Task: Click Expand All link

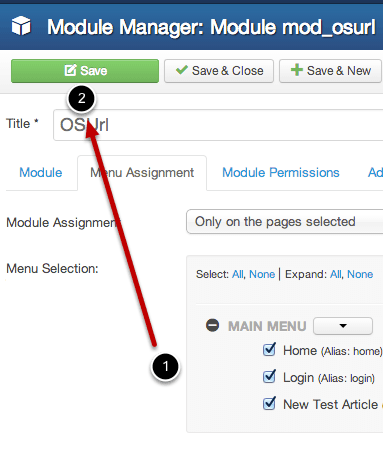Action: click(336, 274)
